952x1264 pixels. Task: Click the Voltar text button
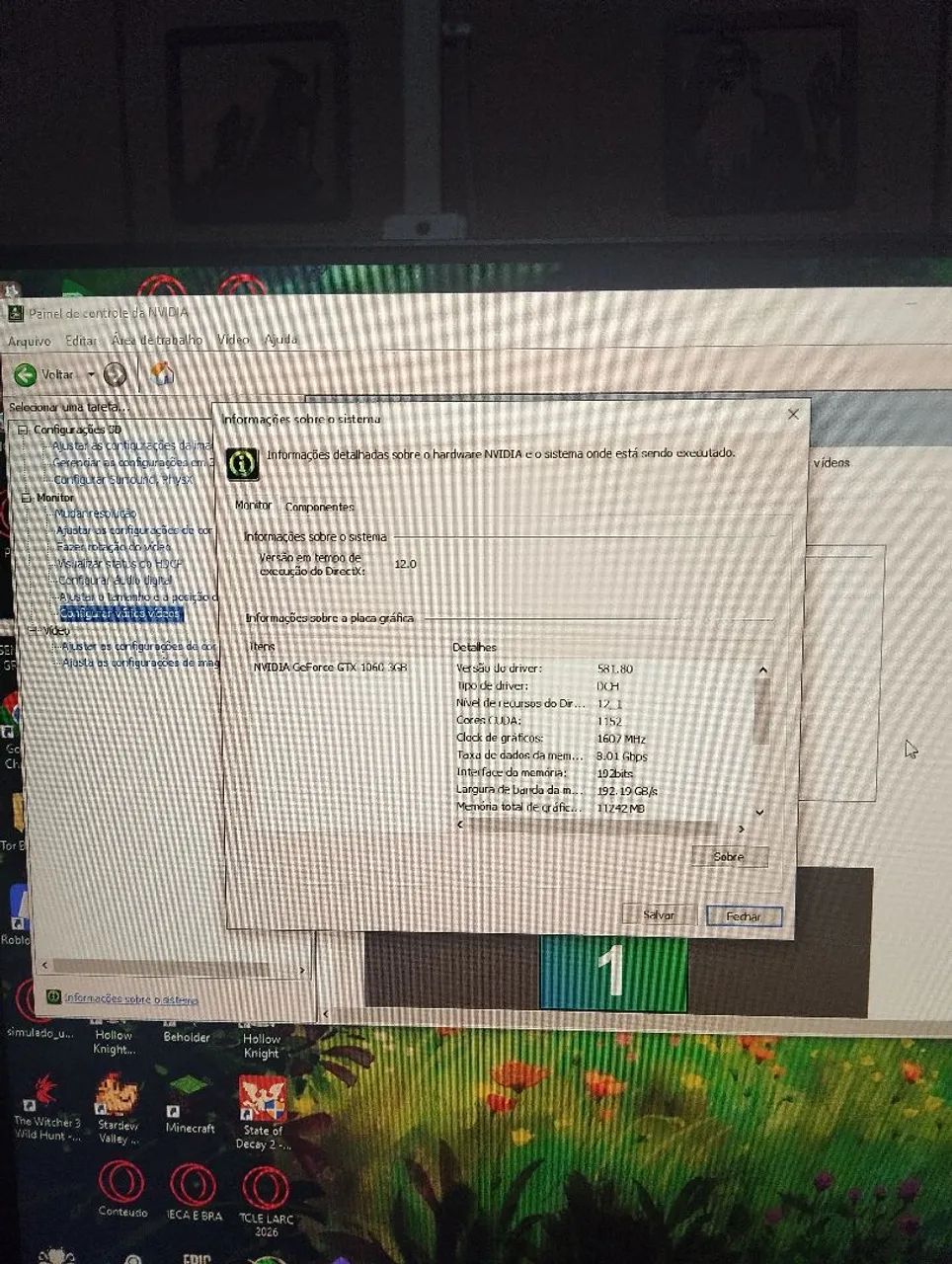57,374
